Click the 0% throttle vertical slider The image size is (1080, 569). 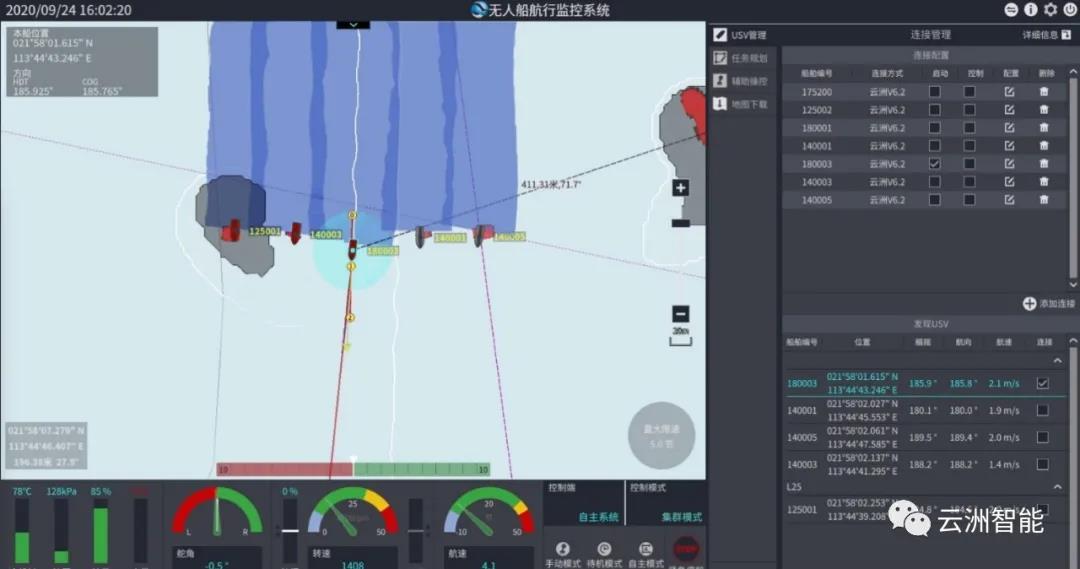tap(290, 531)
